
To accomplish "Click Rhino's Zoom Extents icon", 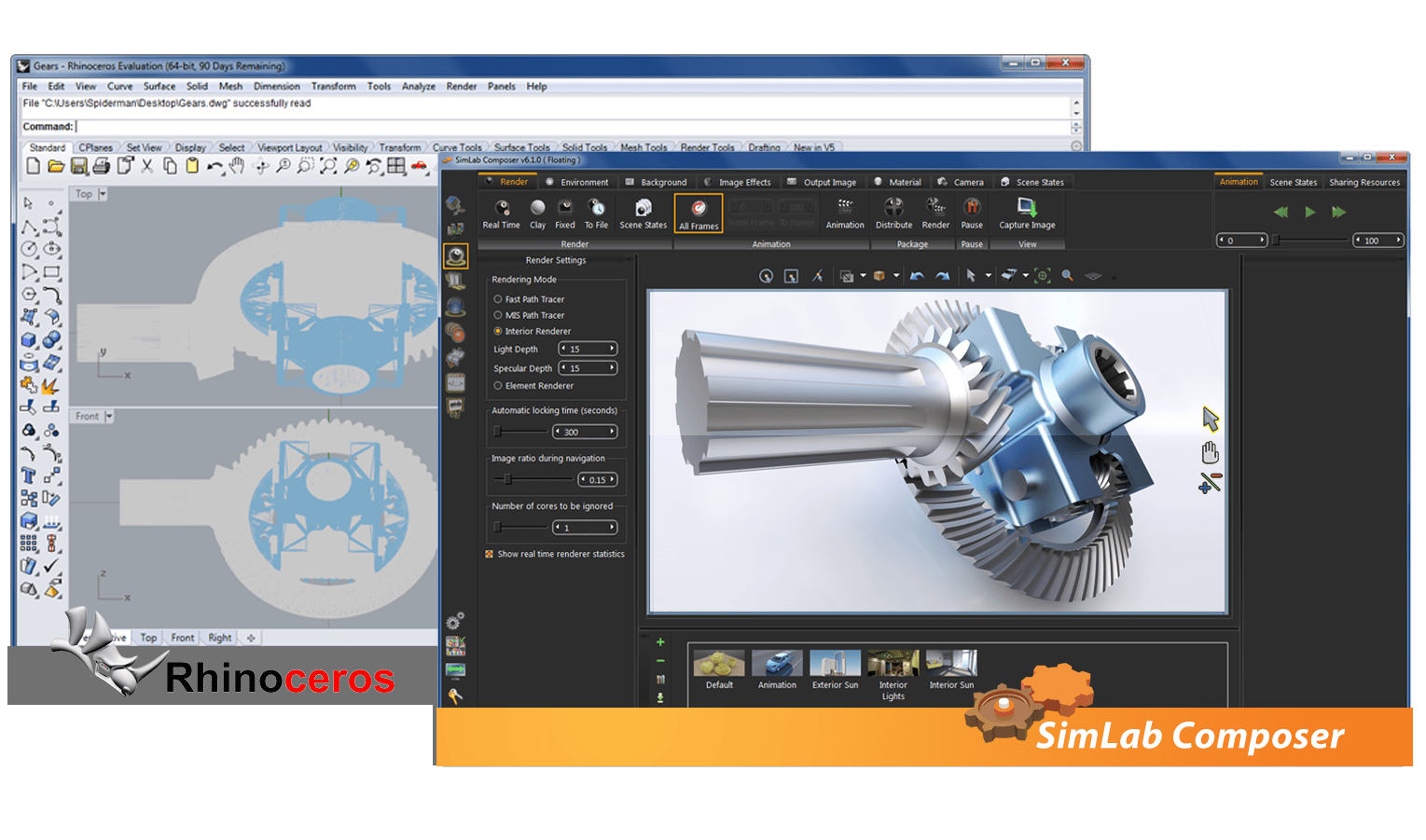I will [328, 166].
